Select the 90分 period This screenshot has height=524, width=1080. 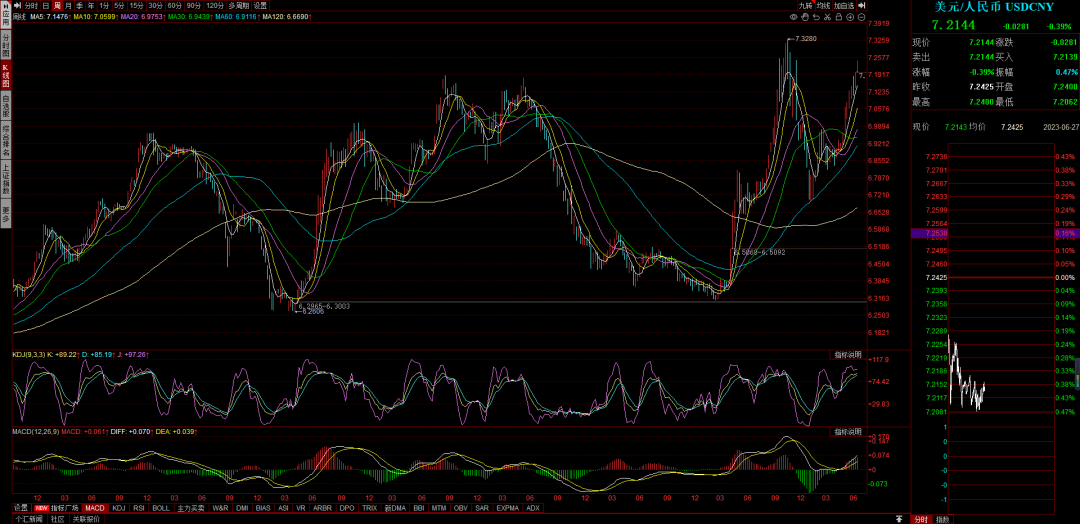coord(194,6)
